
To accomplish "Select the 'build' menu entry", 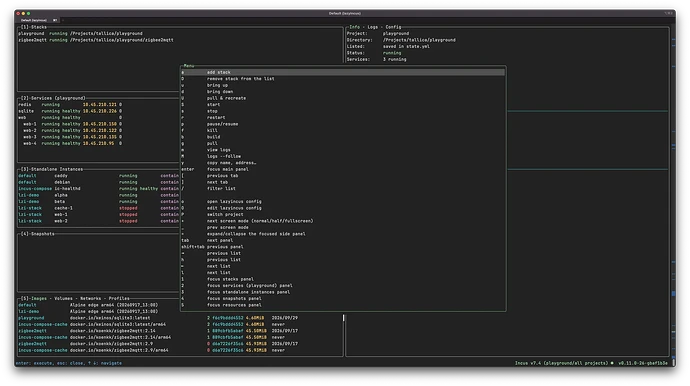I will 343,137.
